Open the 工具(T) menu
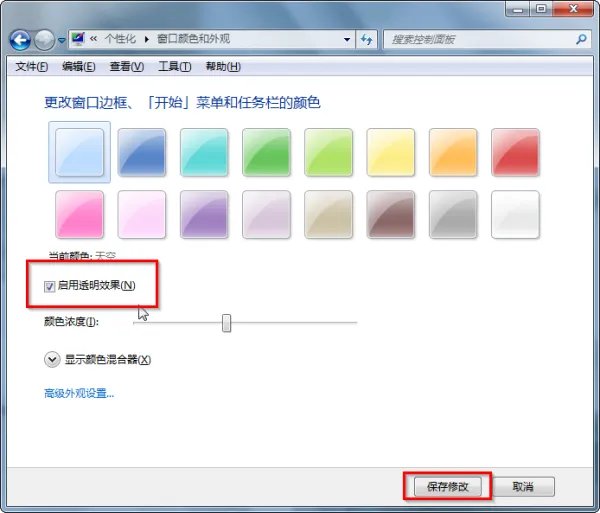Viewport: 600px width, 513px height. (174, 67)
